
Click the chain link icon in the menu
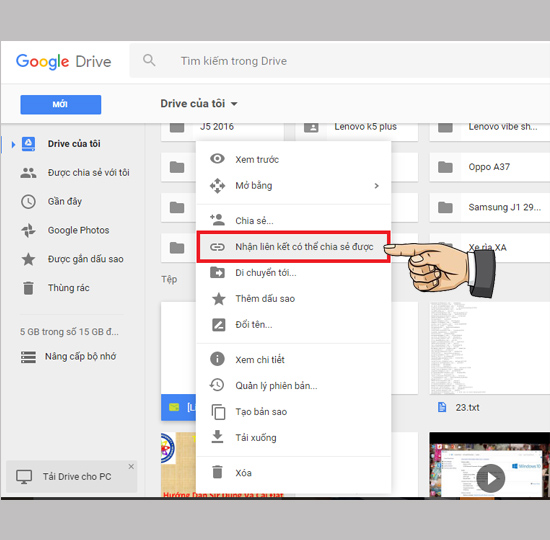pyautogui.click(x=217, y=247)
